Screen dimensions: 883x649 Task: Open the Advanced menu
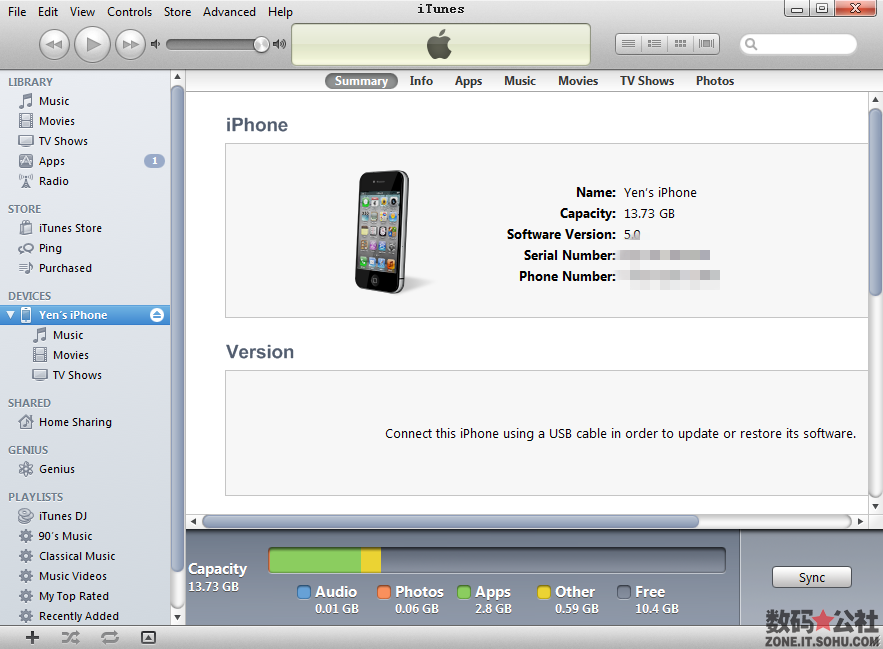(229, 11)
